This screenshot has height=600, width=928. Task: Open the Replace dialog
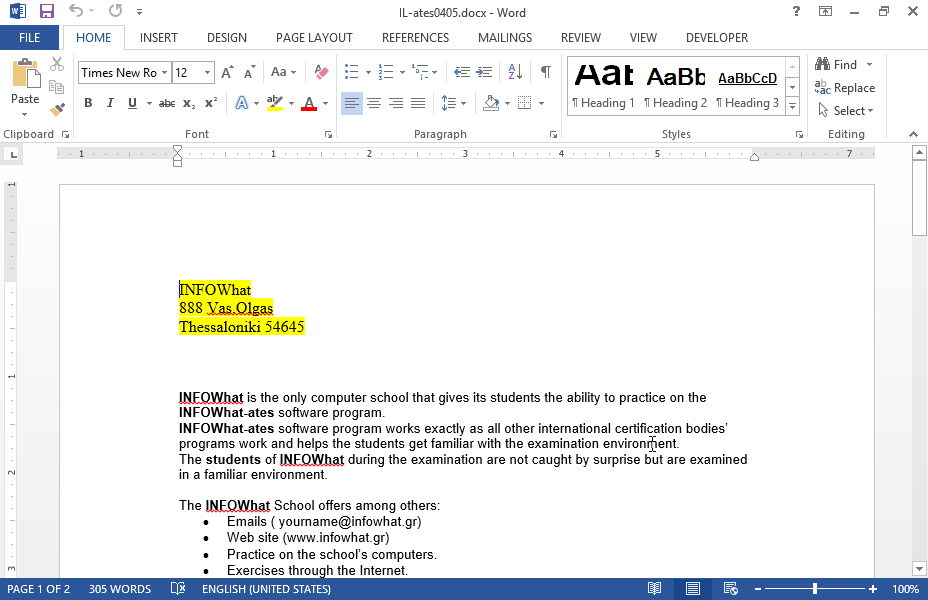coord(845,88)
